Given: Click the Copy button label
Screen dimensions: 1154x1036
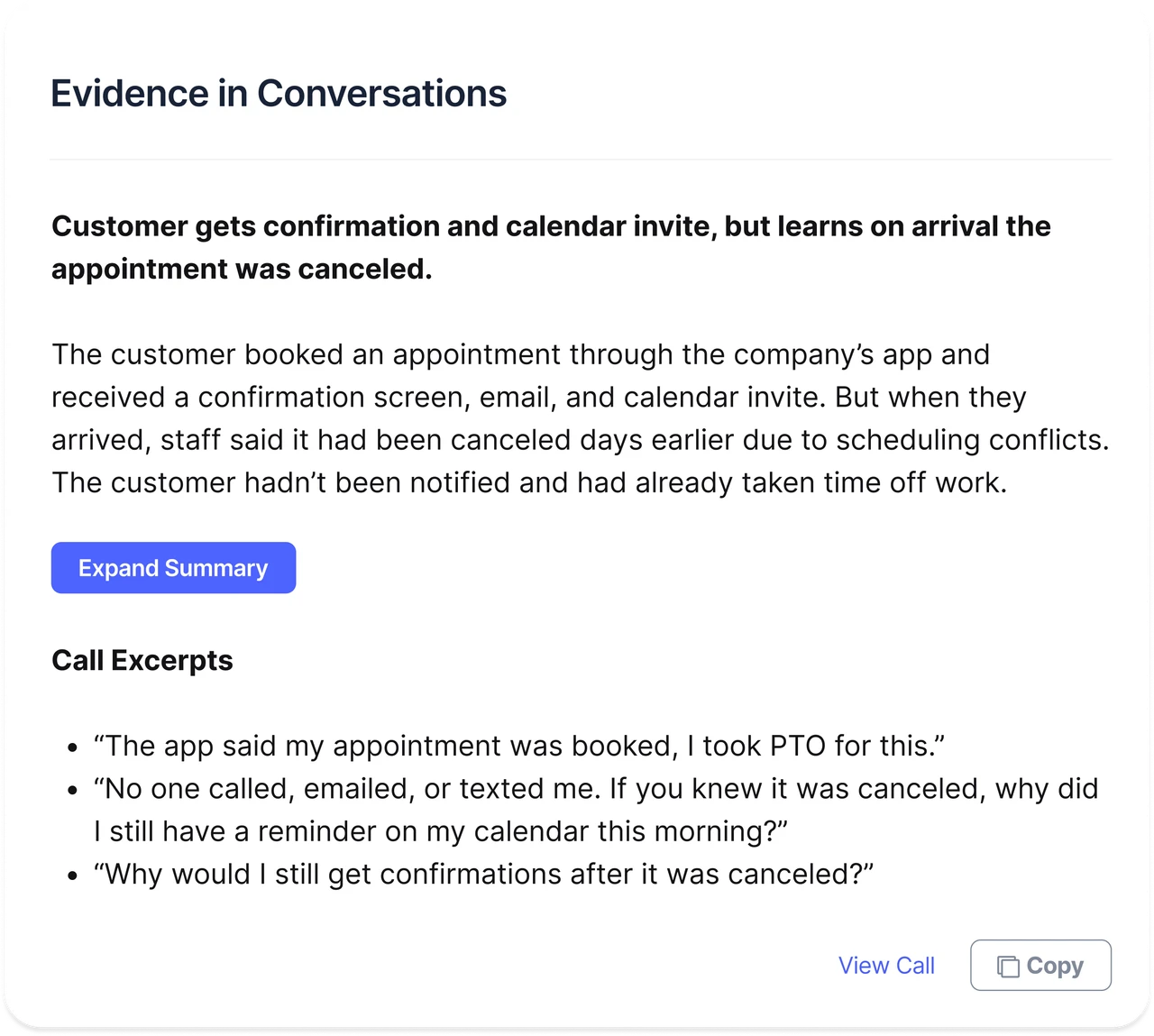Looking at the screenshot, I should click(1055, 966).
